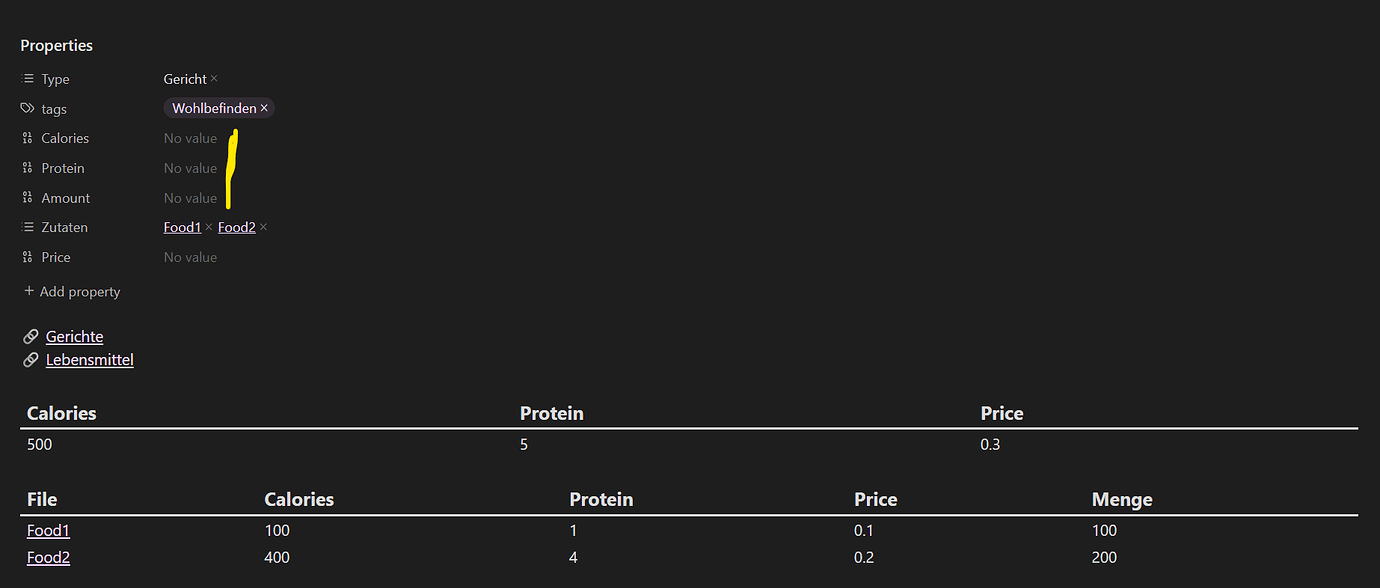Click the number icon next to Protein
This screenshot has height=588, width=1380.
[x=27, y=168]
